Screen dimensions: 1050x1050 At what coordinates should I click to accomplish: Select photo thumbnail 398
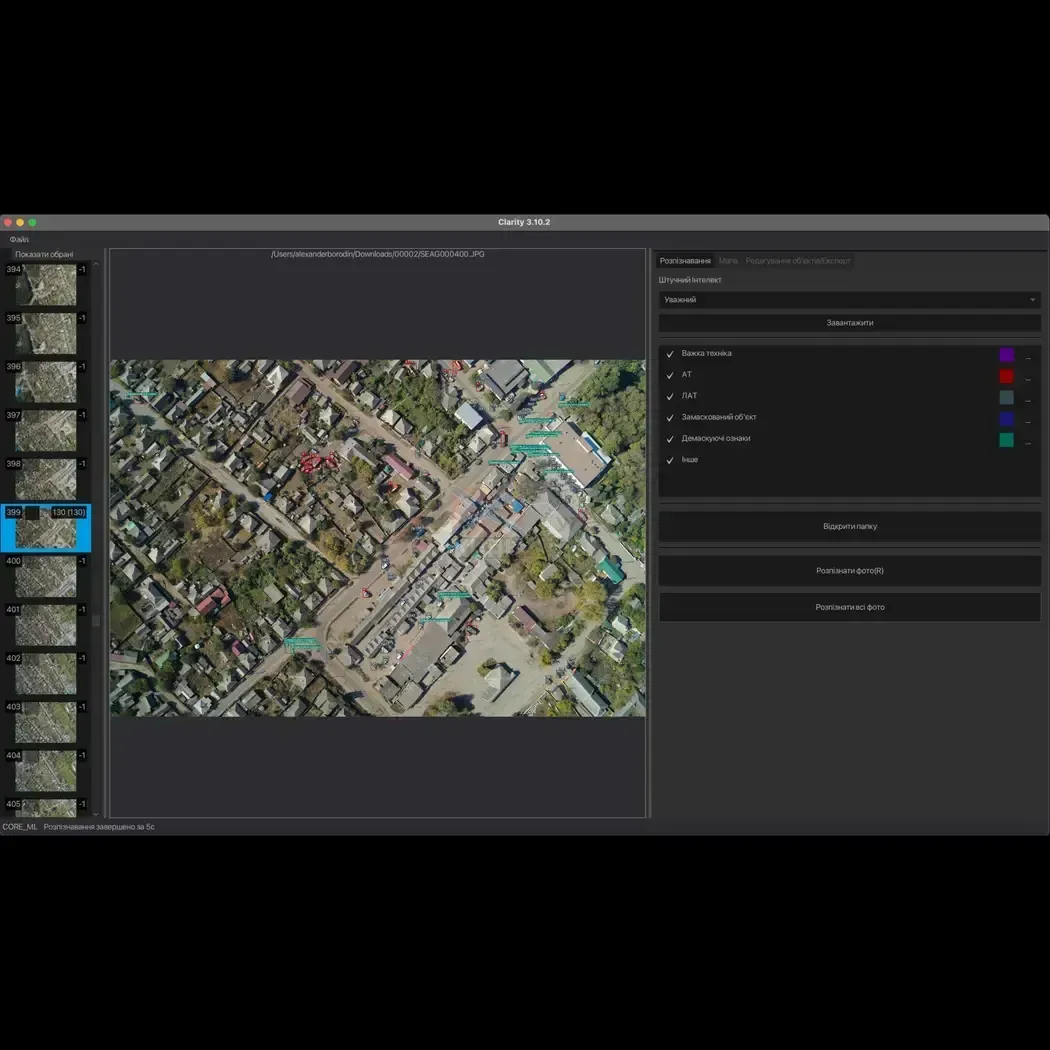point(46,479)
